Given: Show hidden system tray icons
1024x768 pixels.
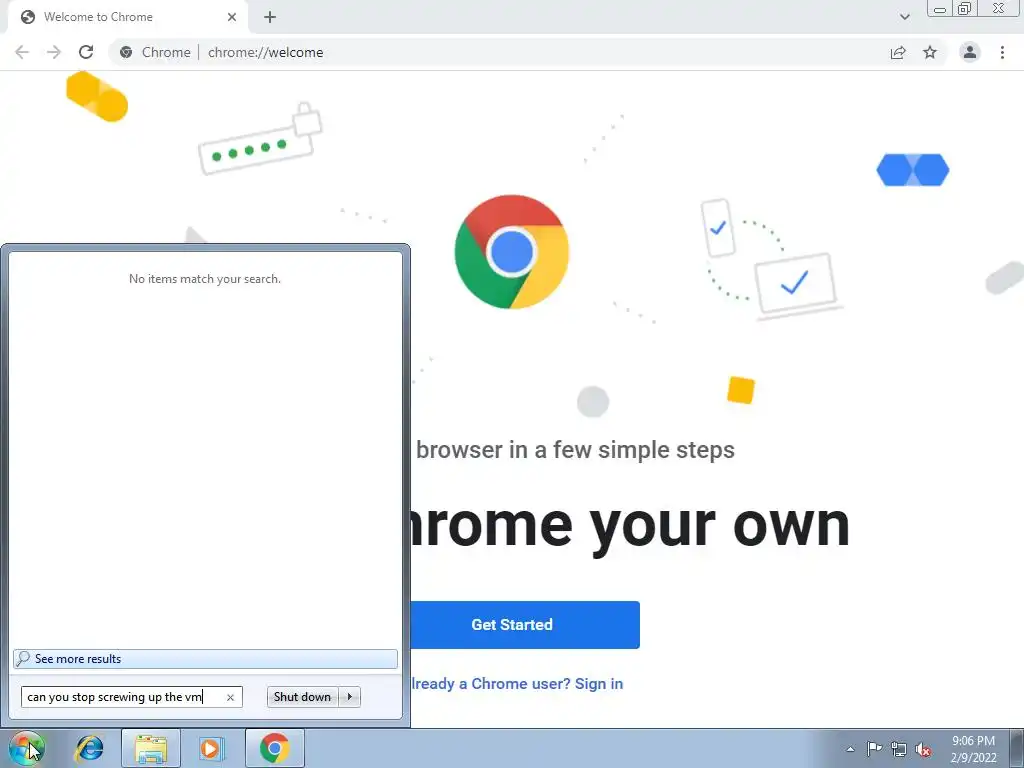Looking at the screenshot, I should point(850,749).
